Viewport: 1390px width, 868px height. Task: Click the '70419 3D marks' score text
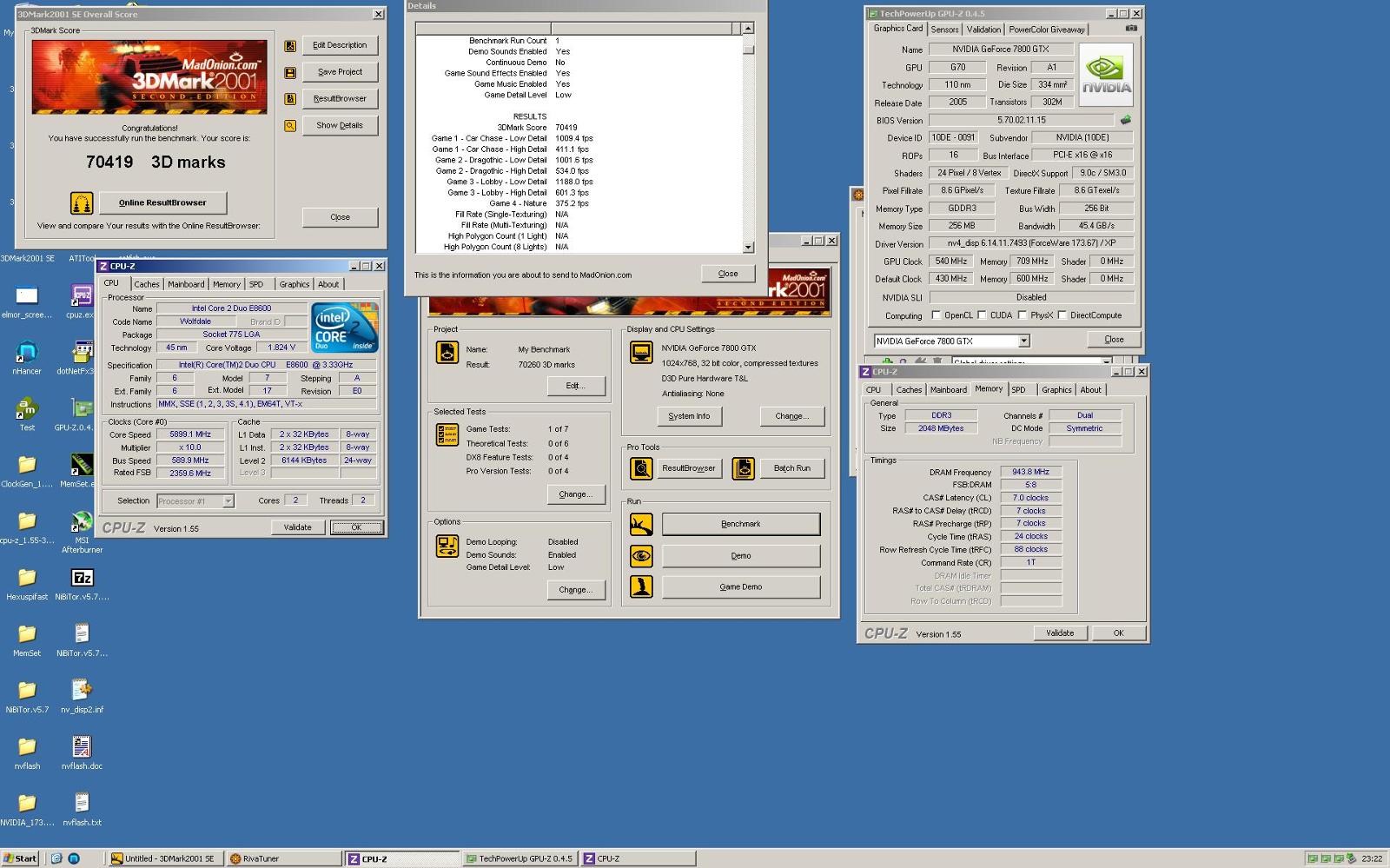click(156, 162)
